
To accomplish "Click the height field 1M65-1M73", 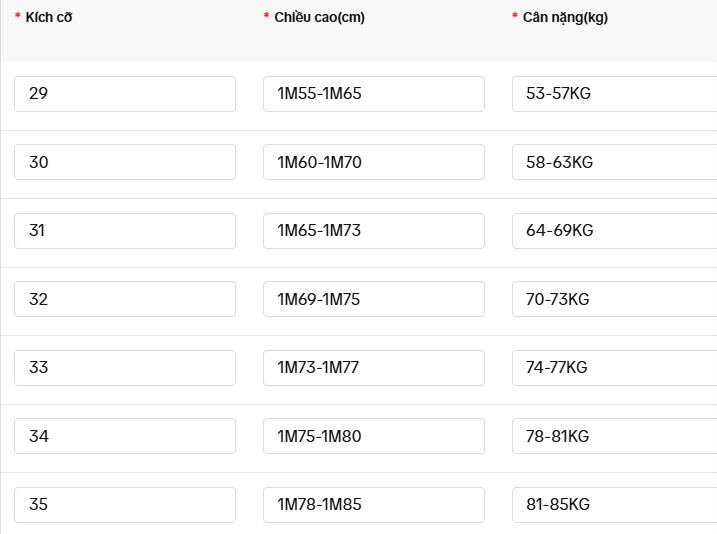I will pyautogui.click(x=374, y=231).
